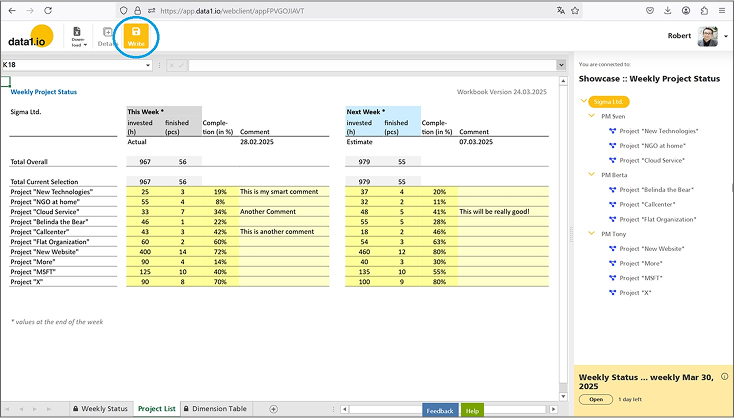Go back with browser back arrow
Image resolution: width=734 pixels, height=418 pixels.
(12, 10)
